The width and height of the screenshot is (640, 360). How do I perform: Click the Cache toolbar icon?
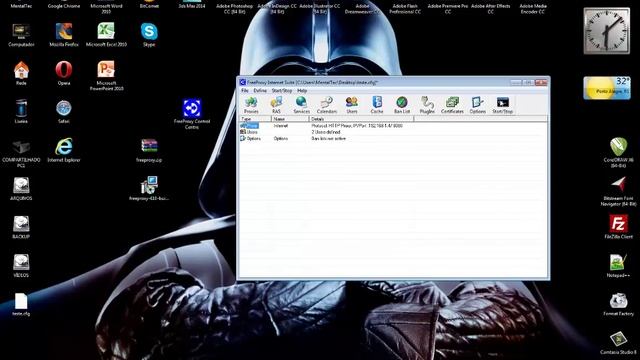pyautogui.click(x=377, y=105)
